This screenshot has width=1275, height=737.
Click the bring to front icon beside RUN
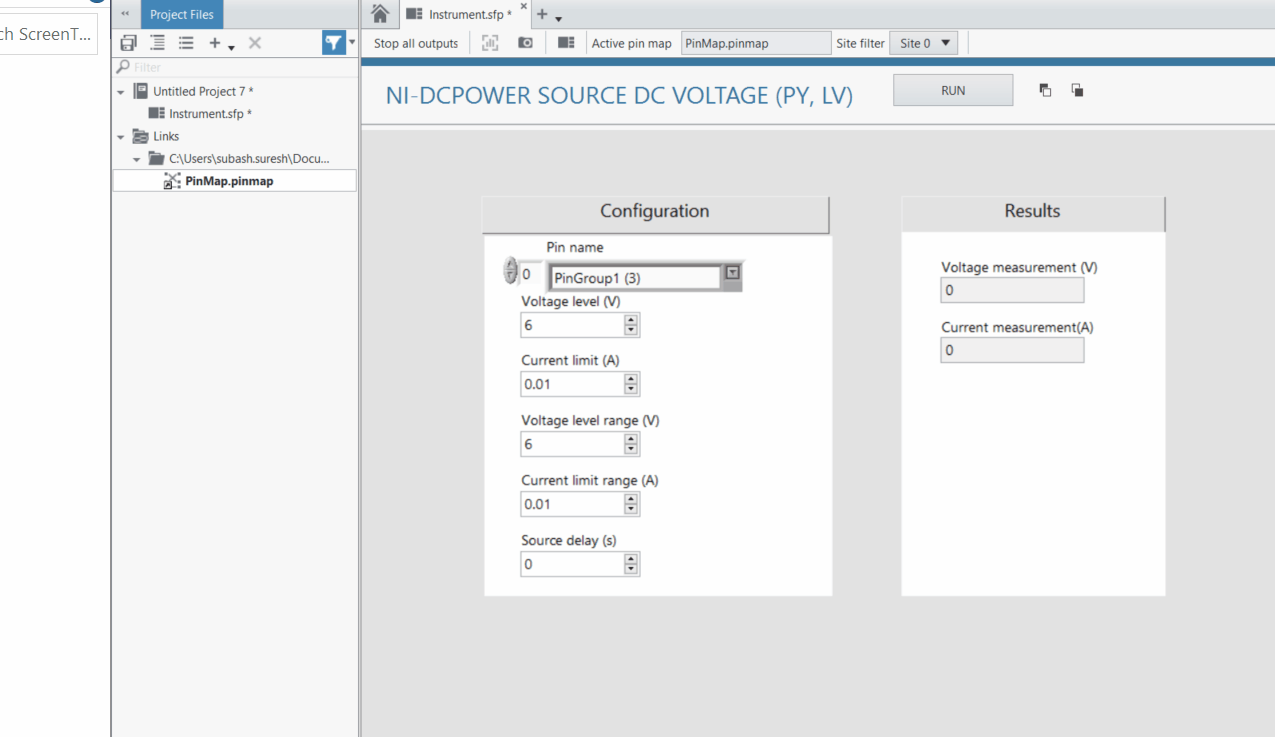1045,90
